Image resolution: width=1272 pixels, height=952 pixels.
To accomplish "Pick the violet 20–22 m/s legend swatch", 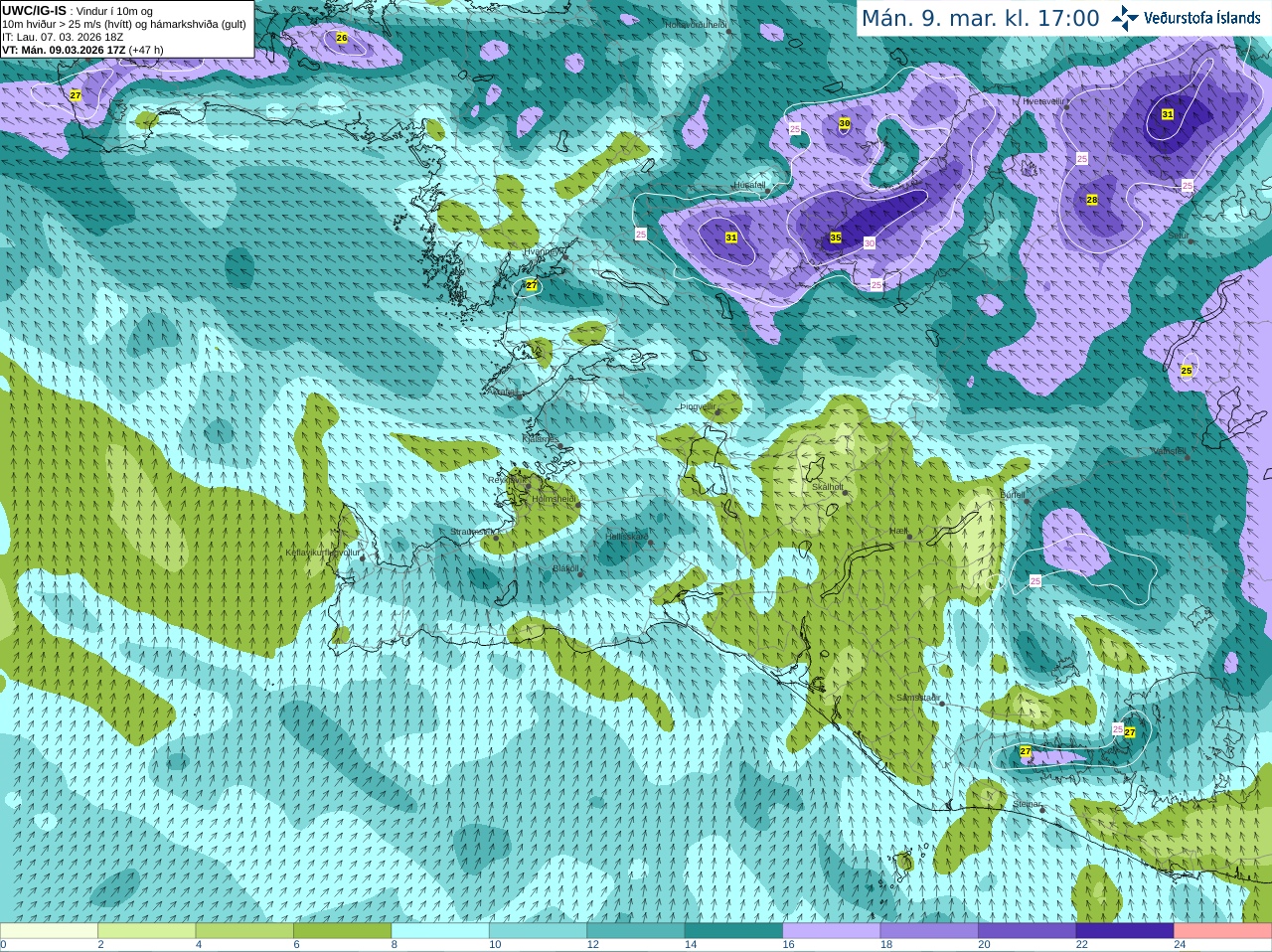I will (1028, 931).
